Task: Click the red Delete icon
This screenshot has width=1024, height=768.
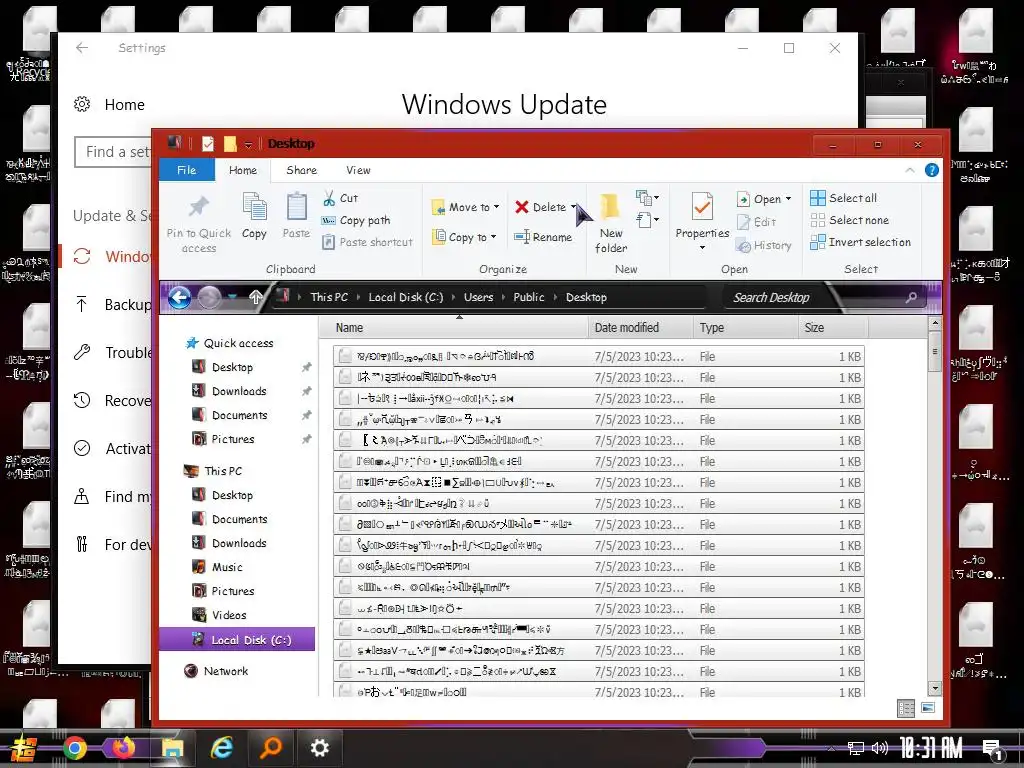Action: pos(521,207)
